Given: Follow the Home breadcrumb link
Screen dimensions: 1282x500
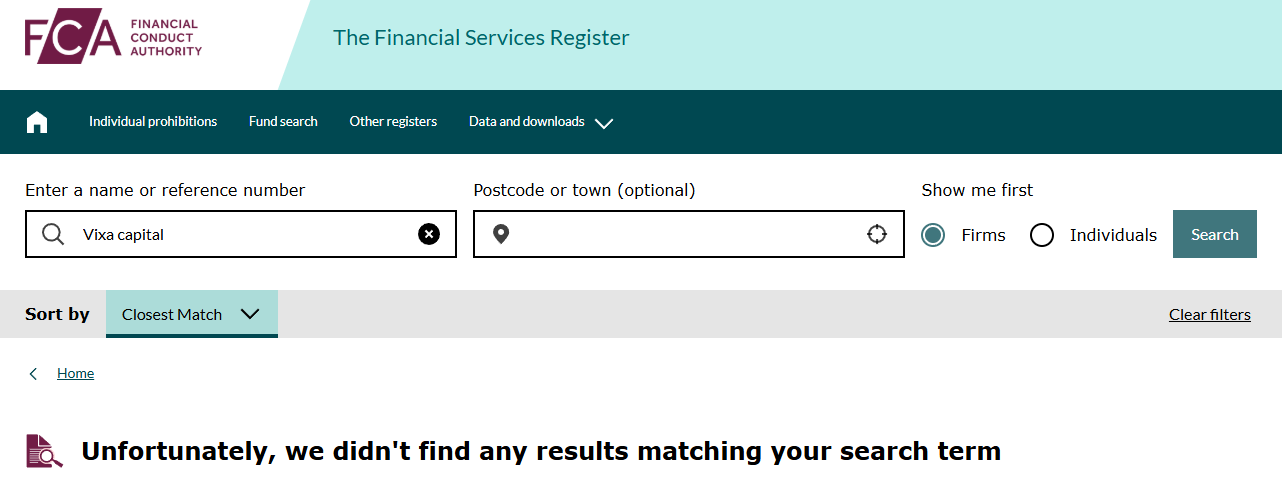Looking at the screenshot, I should pos(75,374).
